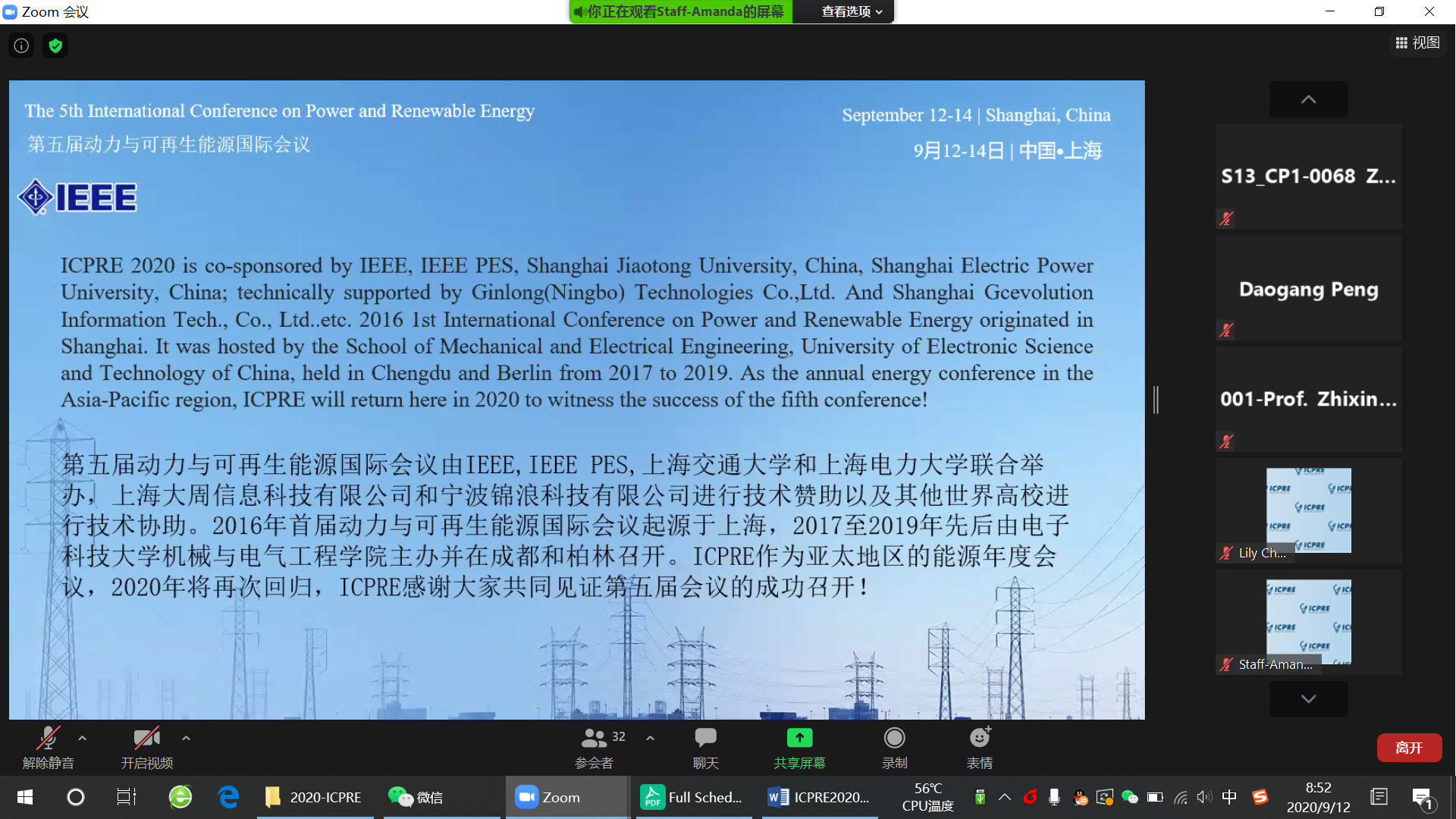
Task: Click Sogou input S tray icon
Action: tap(1260, 797)
